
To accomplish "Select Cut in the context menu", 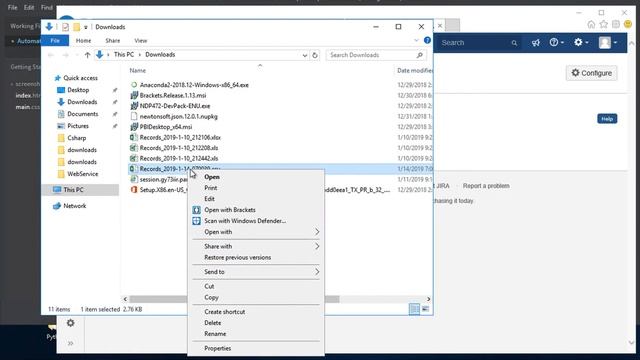I will coord(209,287).
